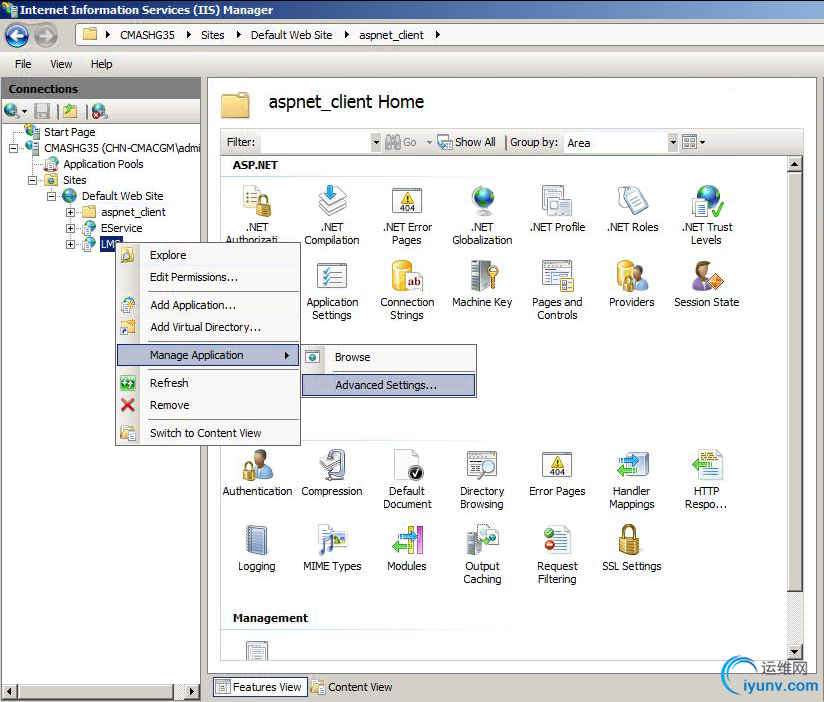Viewport: 824px width, 702px height.
Task: Expand the EService tree node
Action: [x=71, y=228]
